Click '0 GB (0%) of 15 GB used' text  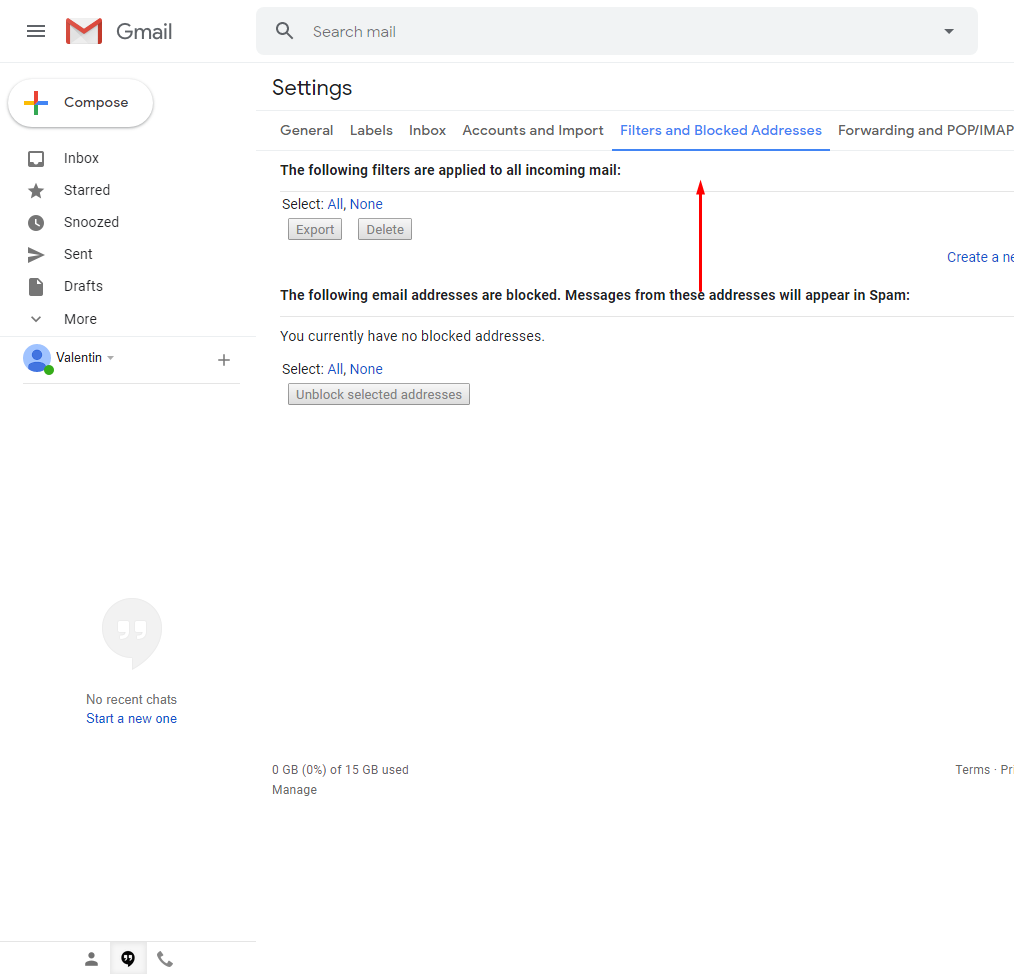340,770
